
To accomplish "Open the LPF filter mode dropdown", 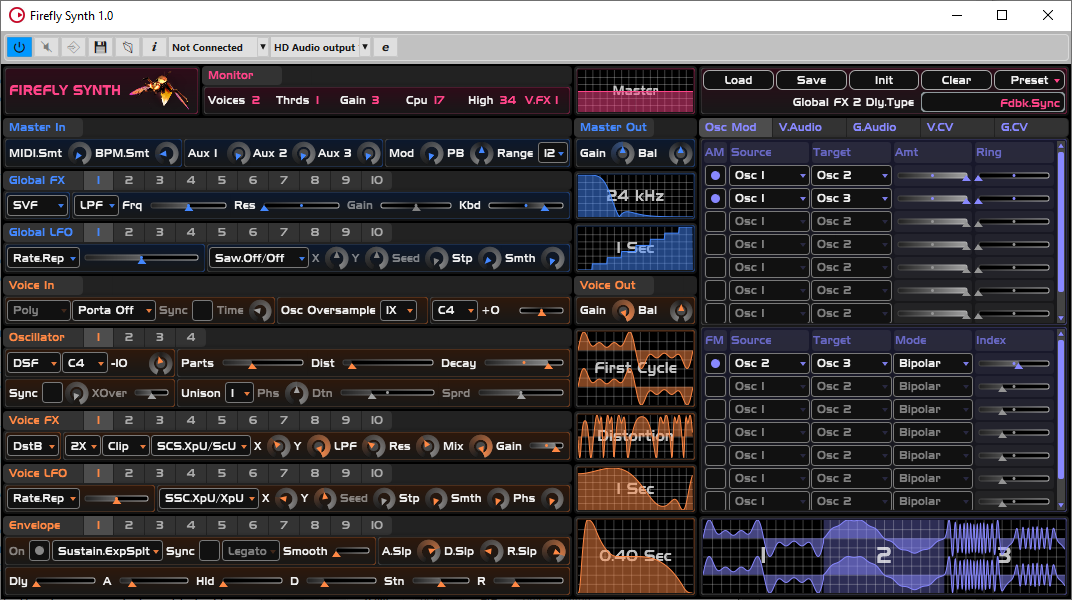I will (x=96, y=206).
